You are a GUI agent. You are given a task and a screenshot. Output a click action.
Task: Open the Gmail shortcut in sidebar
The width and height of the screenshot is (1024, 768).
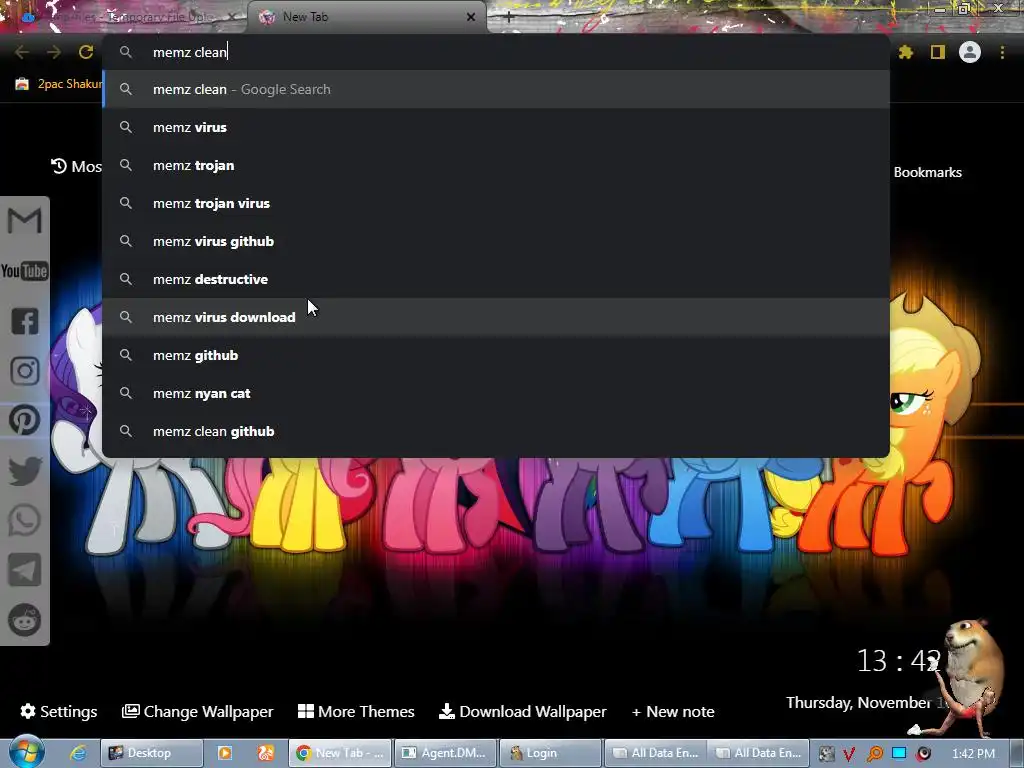point(25,221)
